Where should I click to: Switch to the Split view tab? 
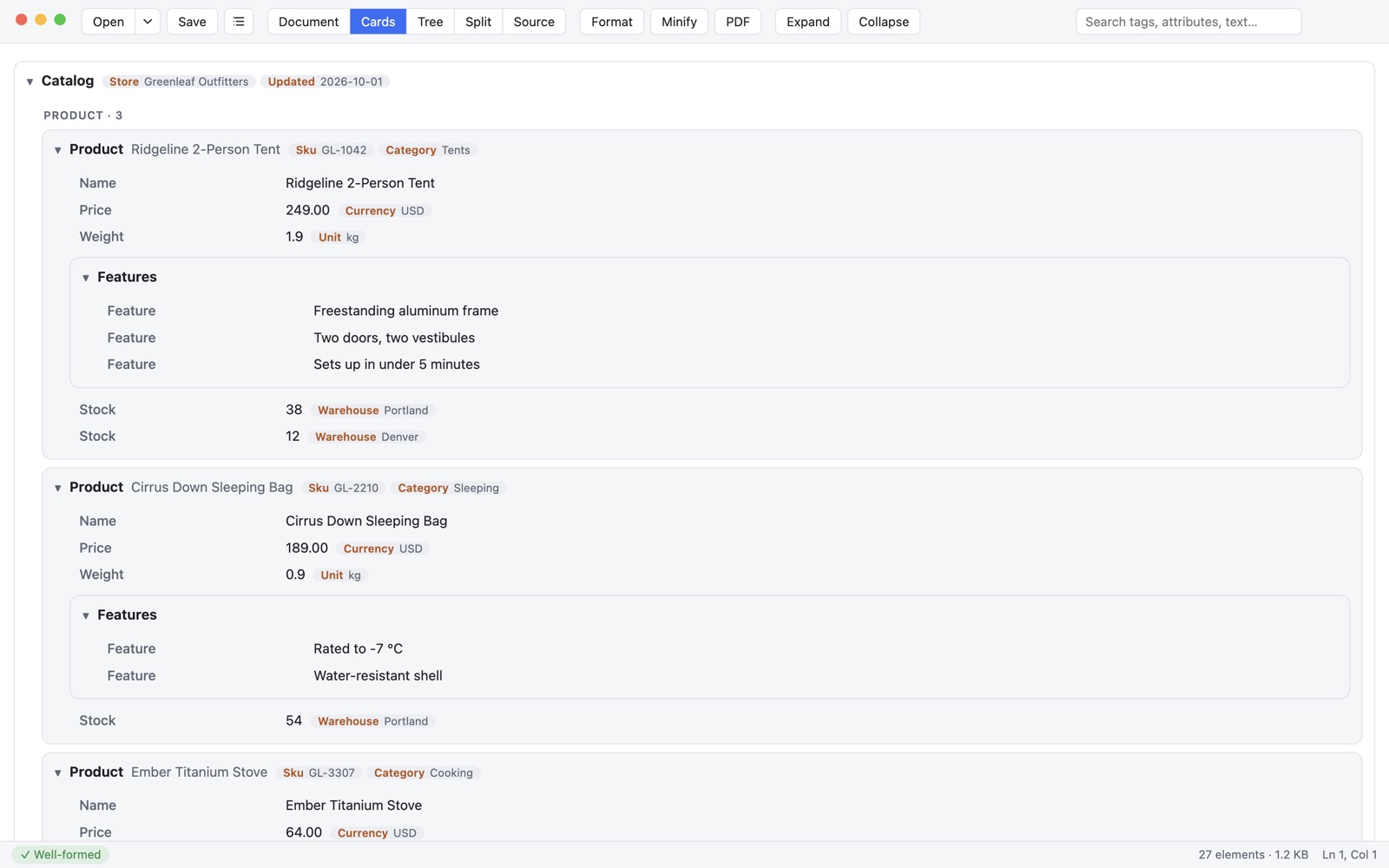(x=478, y=22)
